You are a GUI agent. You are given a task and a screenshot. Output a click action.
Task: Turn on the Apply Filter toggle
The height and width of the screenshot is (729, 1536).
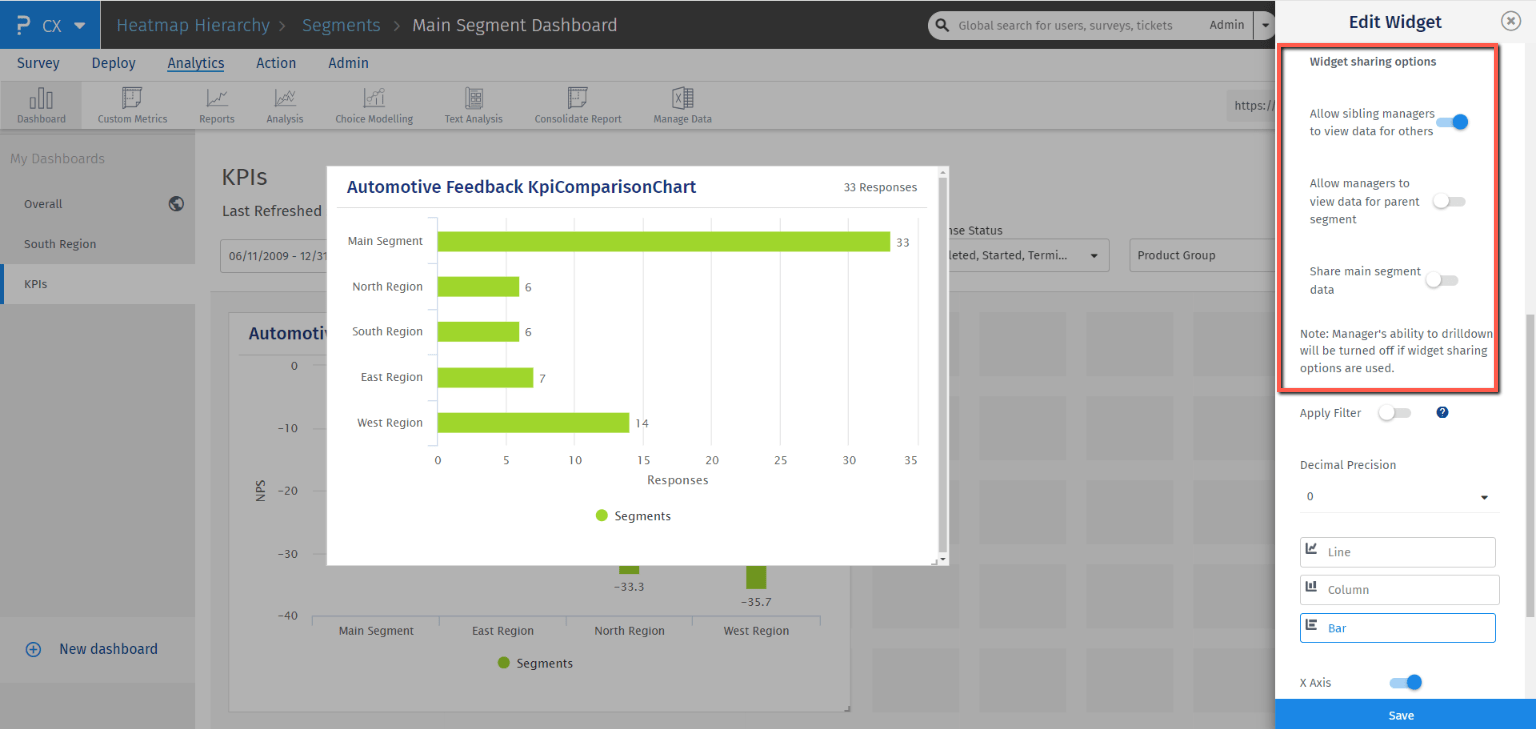pos(1394,413)
